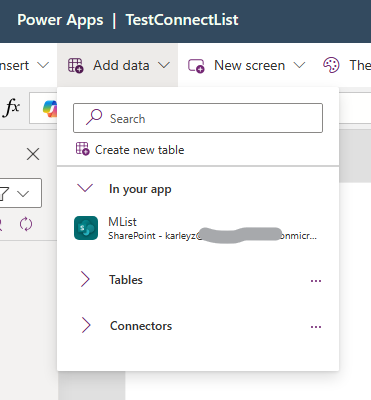
Task: Click the search magnifier icon
Action: click(94, 117)
